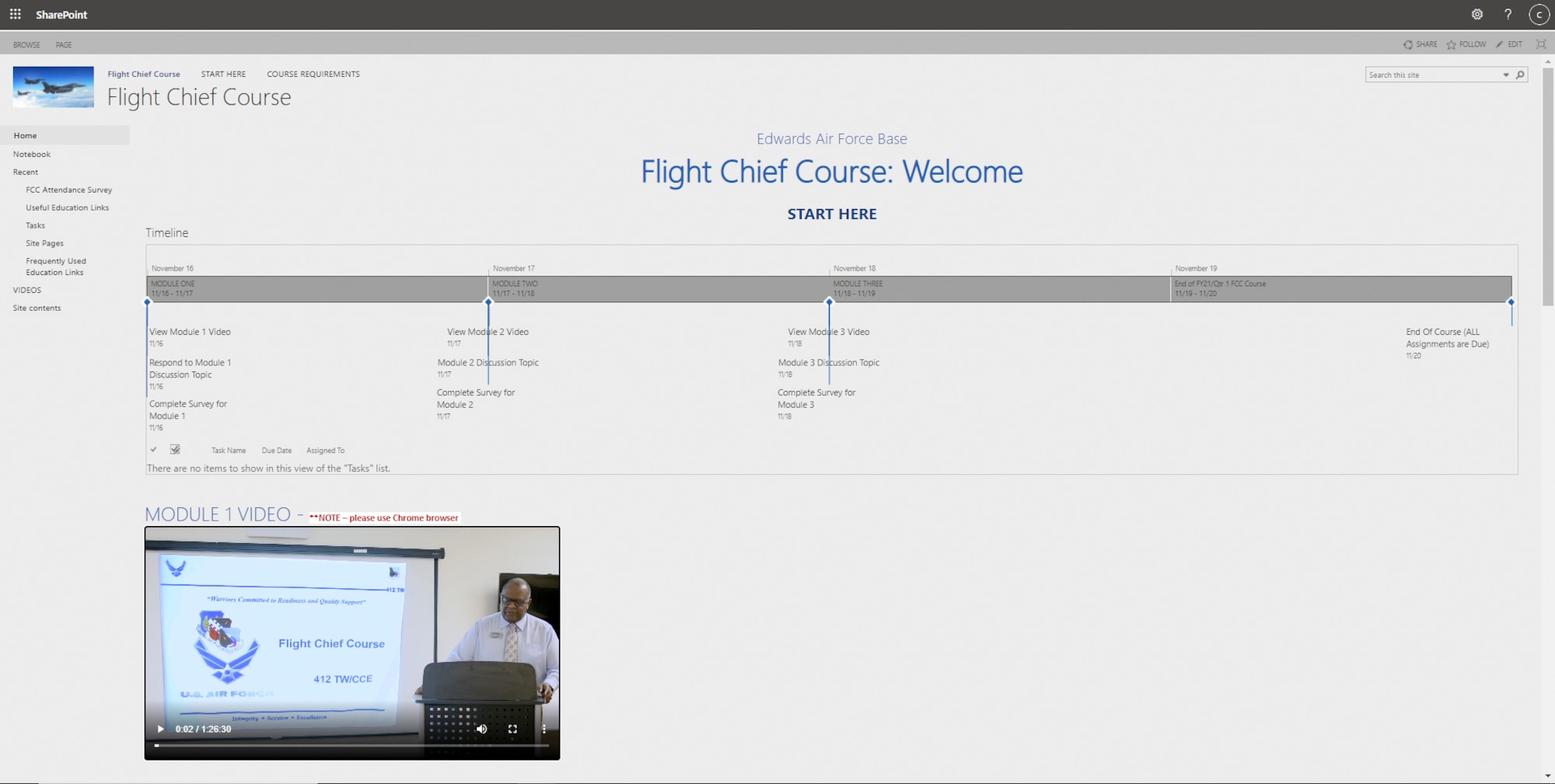1555x784 pixels.
Task: Open the settings gear menu
Action: (1476, 14)
